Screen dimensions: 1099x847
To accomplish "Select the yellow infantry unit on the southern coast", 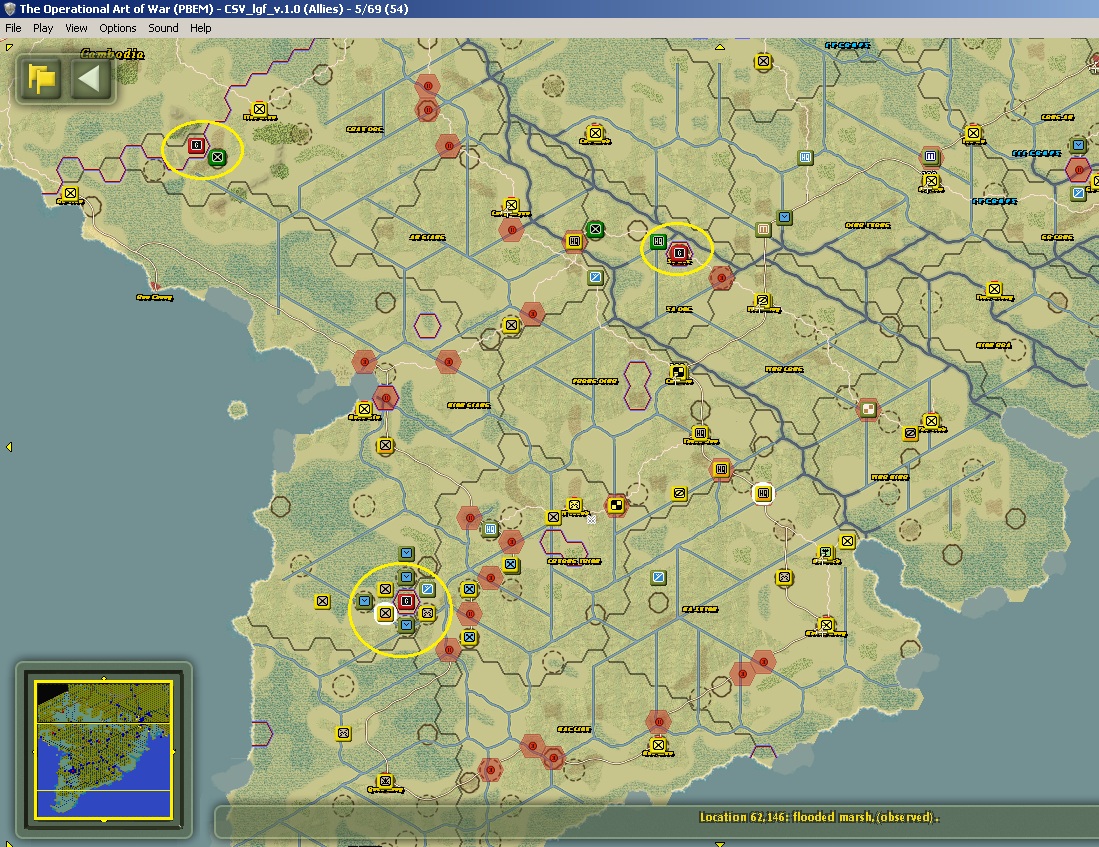I will point(657,745).
